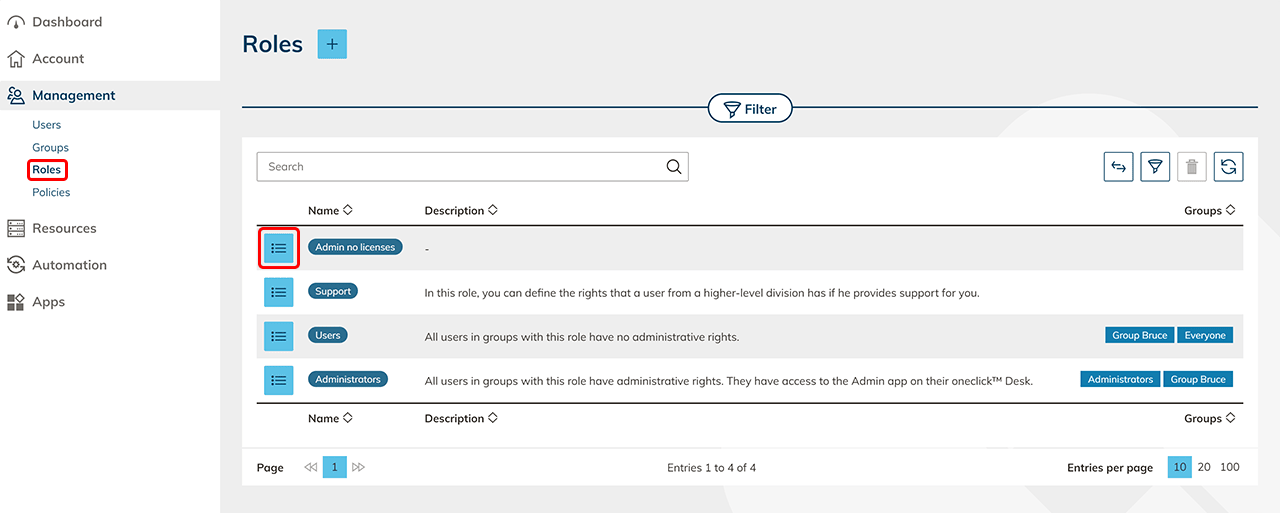1280x513 pixels.
Task: Click the funnel filter icon in table toolbar
Action: pos(1155,167)
